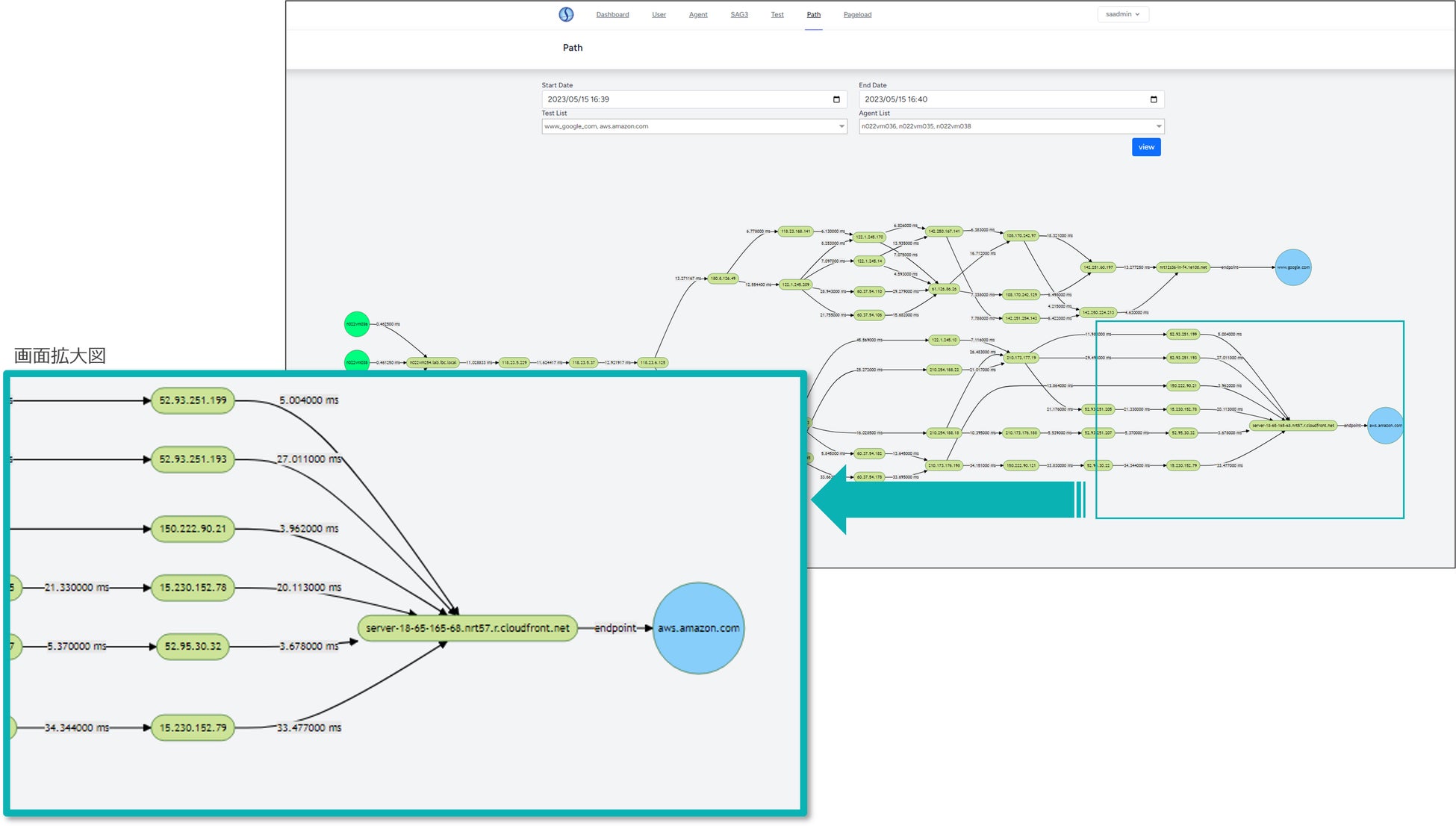Select the 210.254.188.22 node
Image resolution: width=1456 pixels, height=826 pixels.
(x=944, y=370)
